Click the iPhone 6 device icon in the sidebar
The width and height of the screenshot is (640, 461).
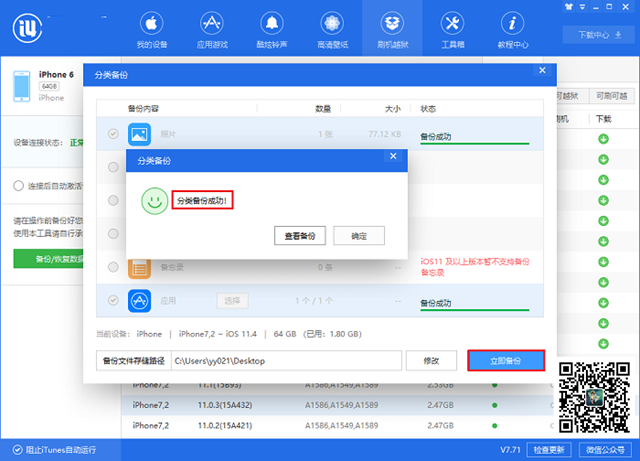pos(21,86)
